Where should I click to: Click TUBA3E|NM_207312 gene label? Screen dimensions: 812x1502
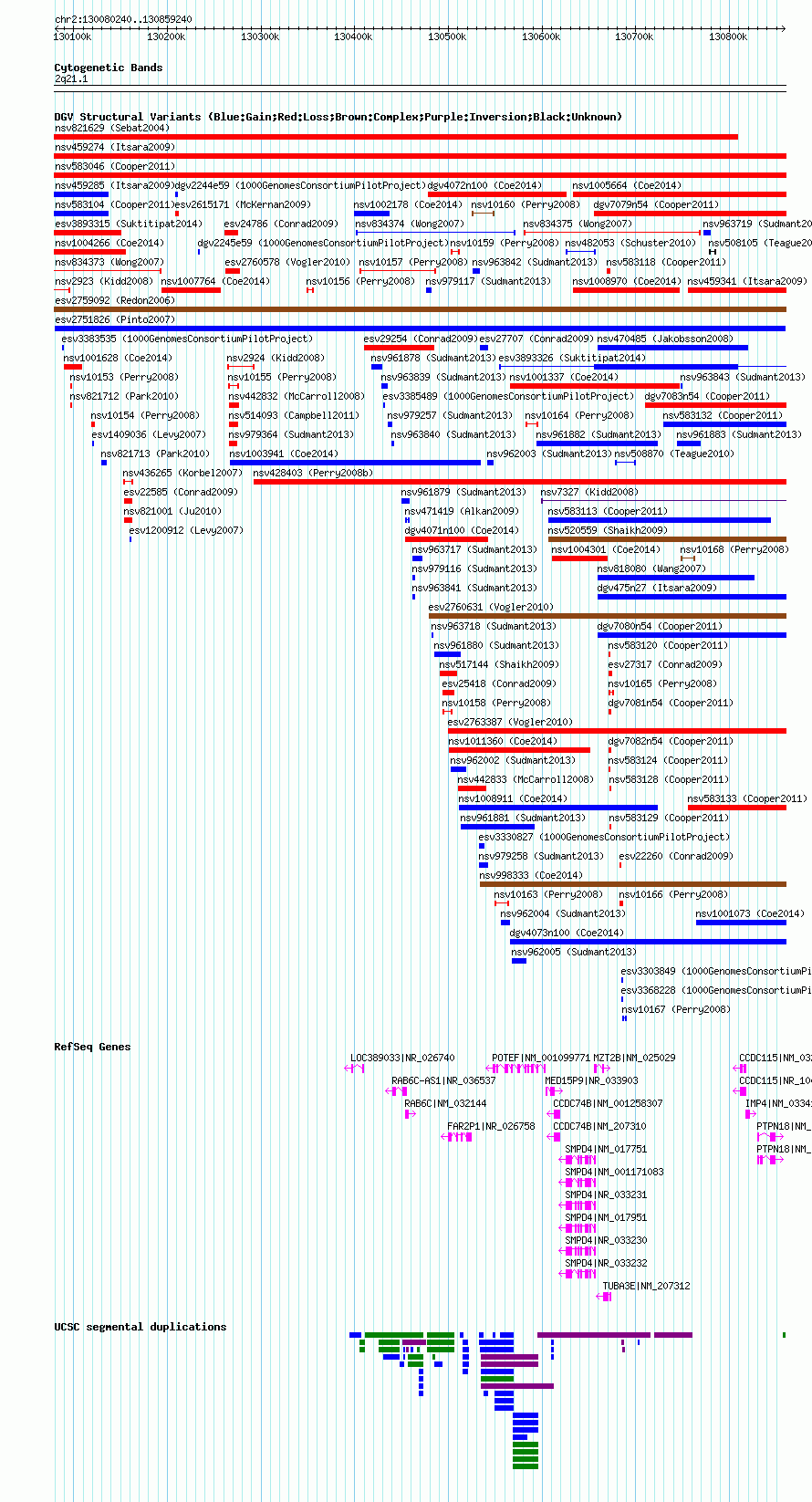[646, 1286]
